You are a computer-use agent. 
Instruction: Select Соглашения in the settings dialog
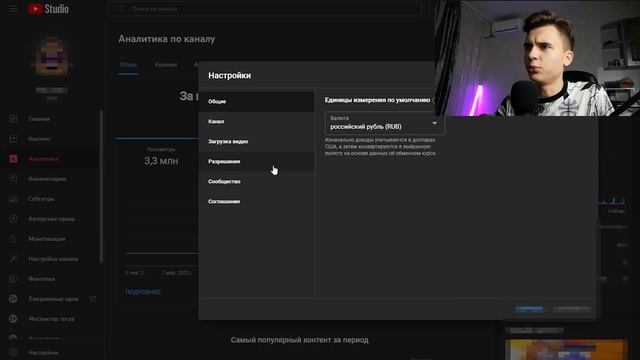(256, 201)
